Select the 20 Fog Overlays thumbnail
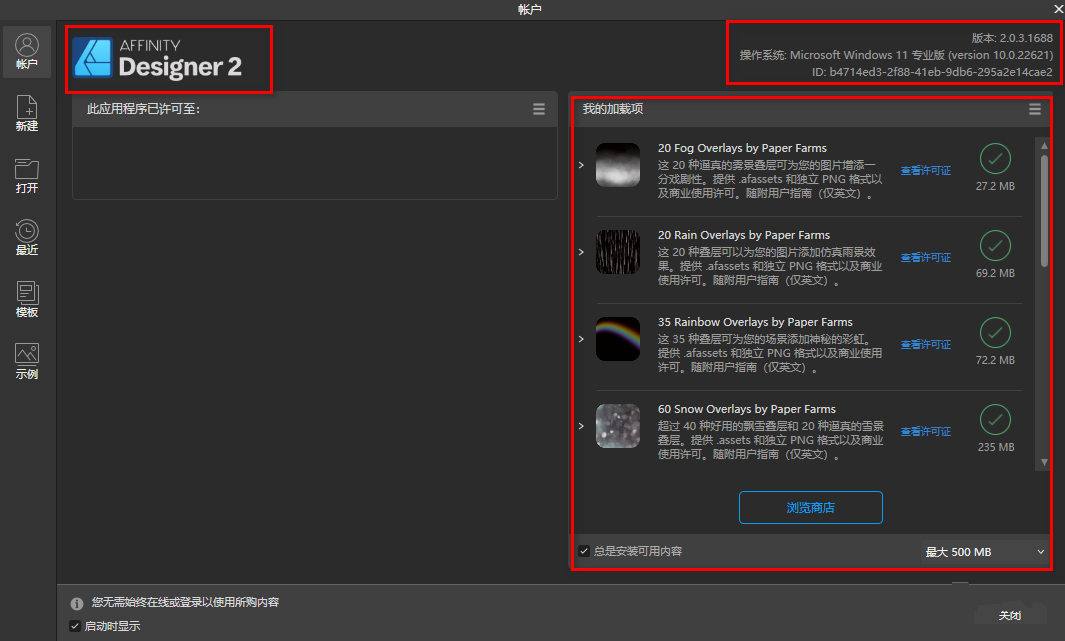 pyautogui.click(x=618, y=165)
